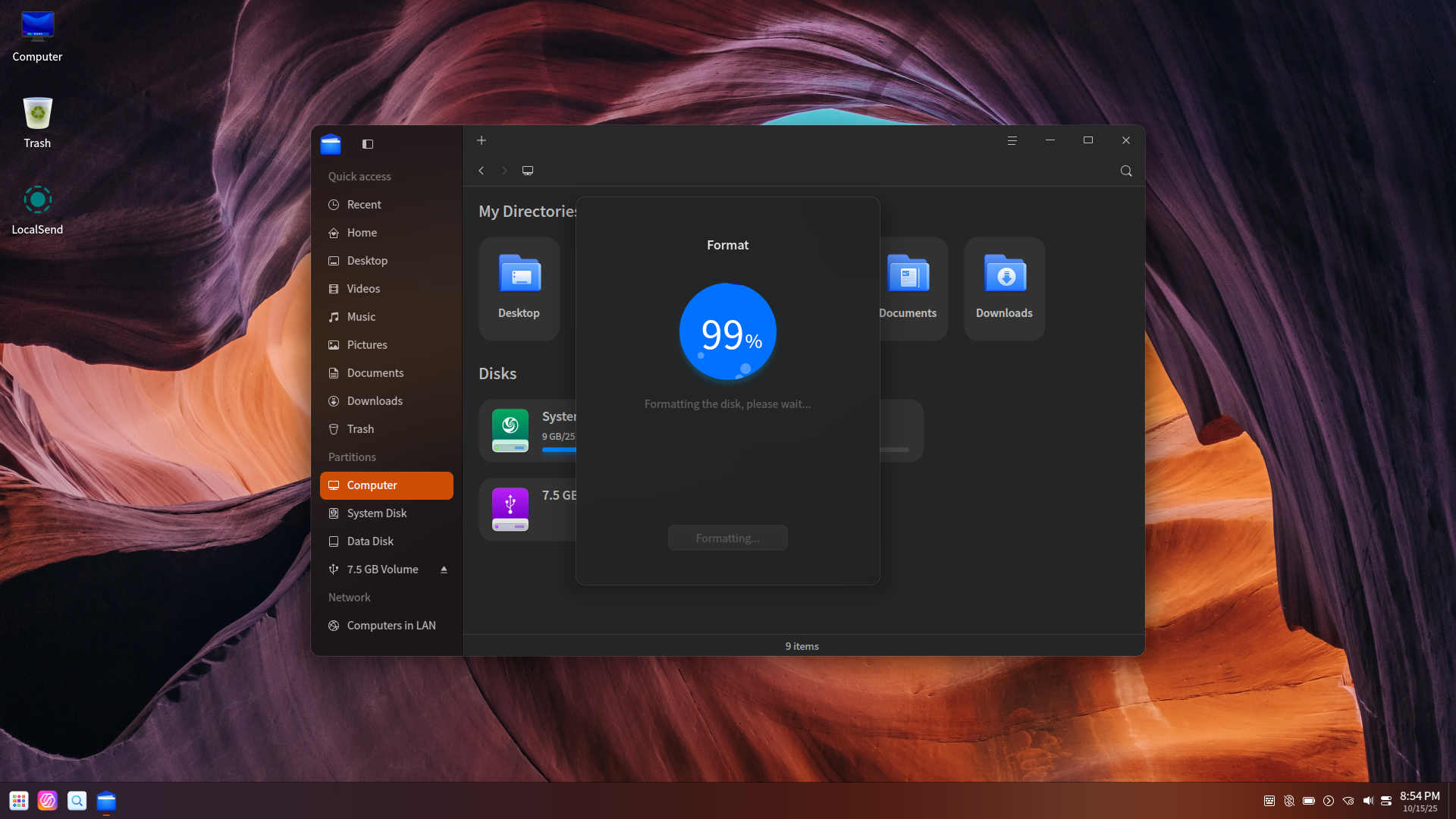Open a new tab with plus icon
This screenshot has width=1456, height=819.
point(482,140)
